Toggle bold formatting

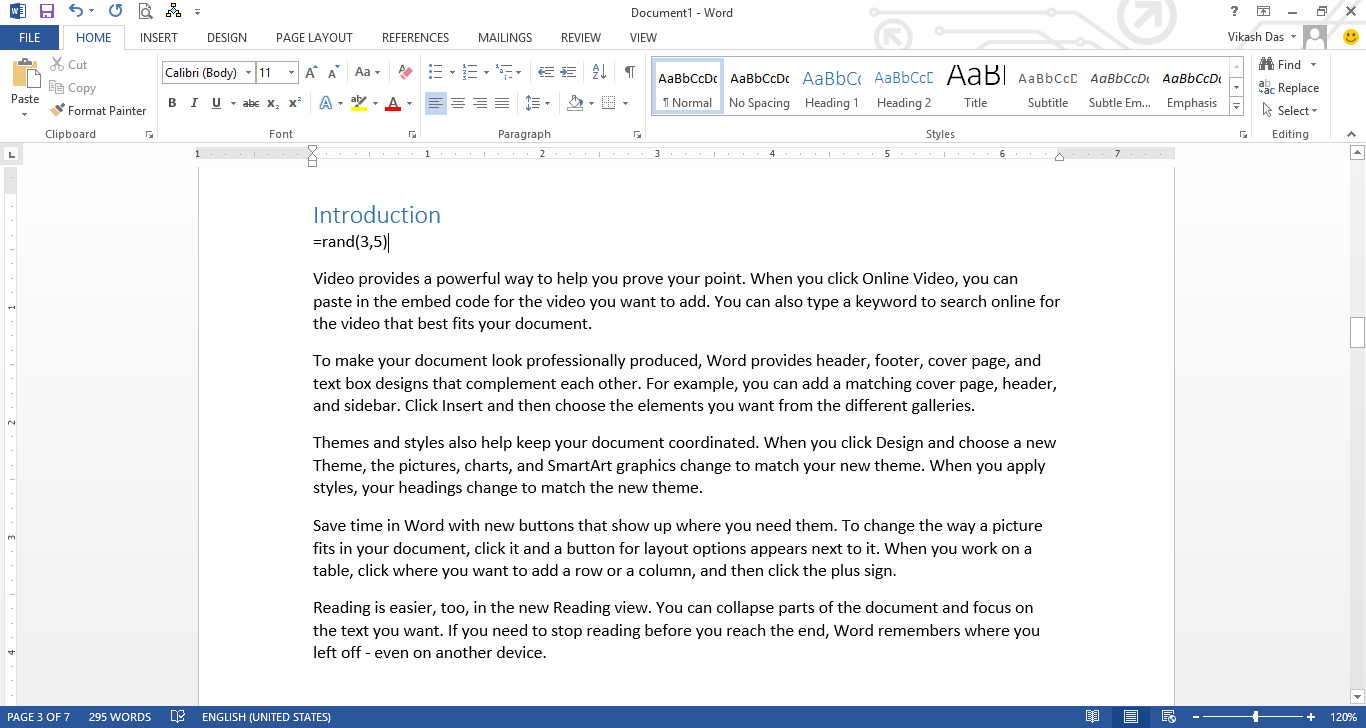tap(172, 103)
